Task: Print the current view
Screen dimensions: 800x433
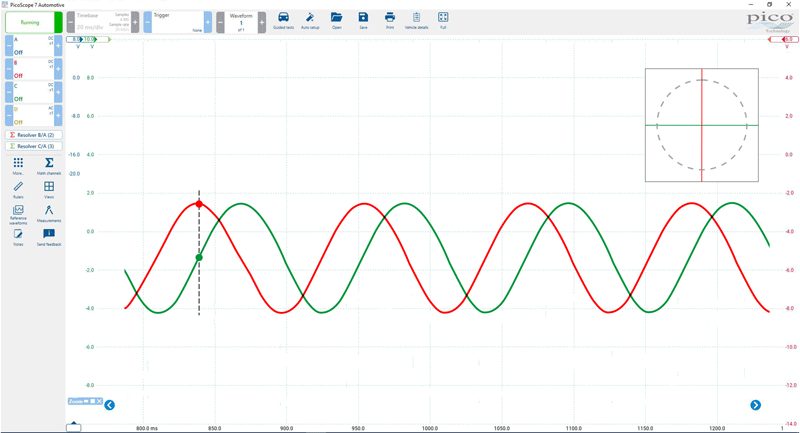Action: (x=390, y=20)
